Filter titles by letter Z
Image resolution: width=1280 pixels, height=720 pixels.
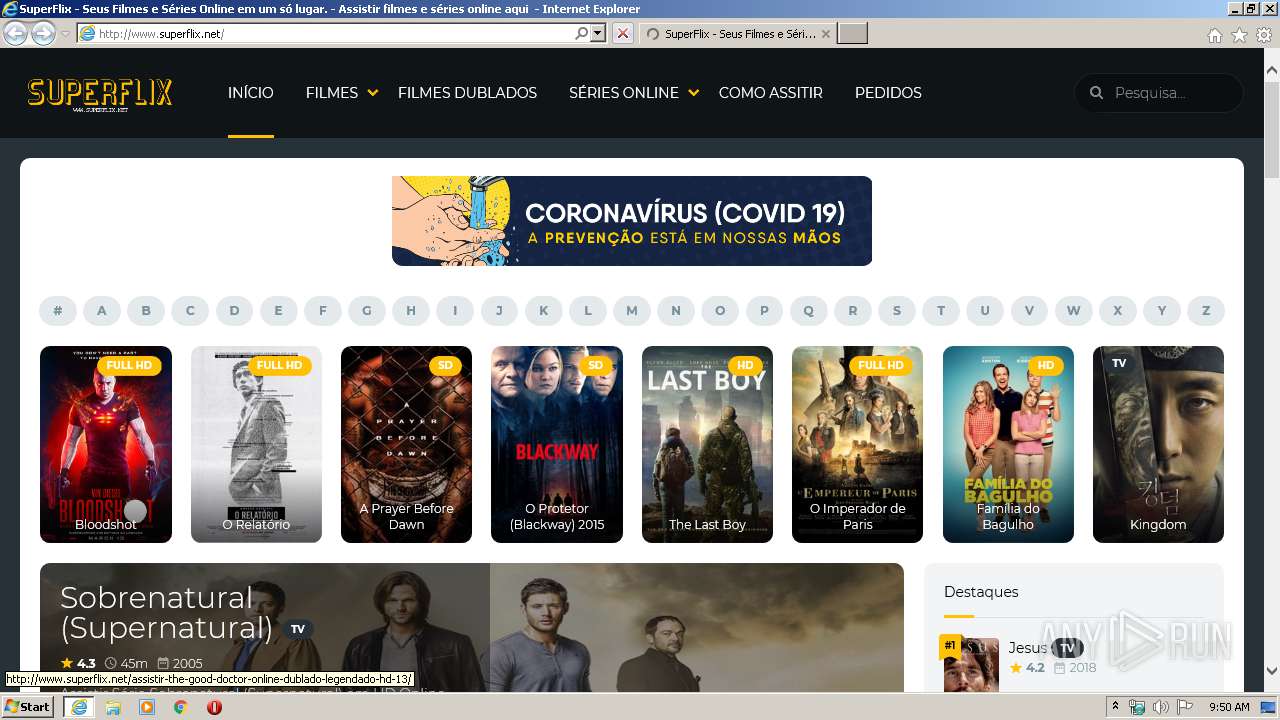coord(1206,311)
